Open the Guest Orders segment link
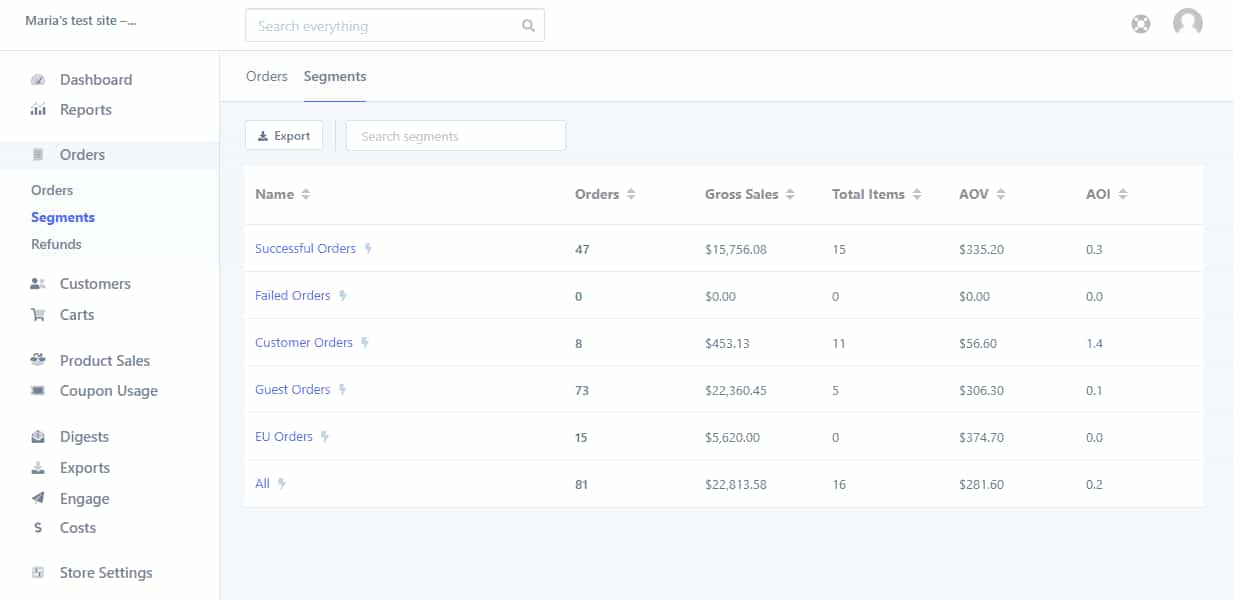 pyautogui.click(x=293, y=390)
